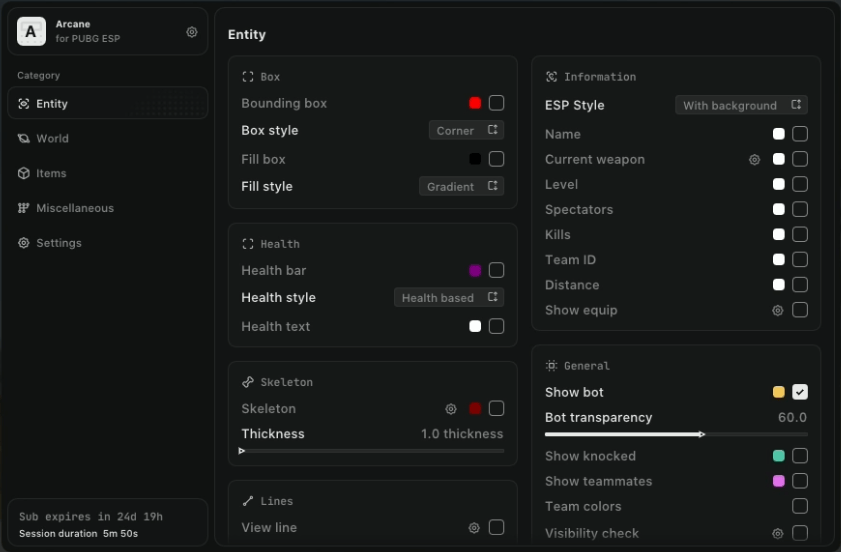Click the red Bounding box color swatch
Screen dimensions: 841x552
click(475, 103)
